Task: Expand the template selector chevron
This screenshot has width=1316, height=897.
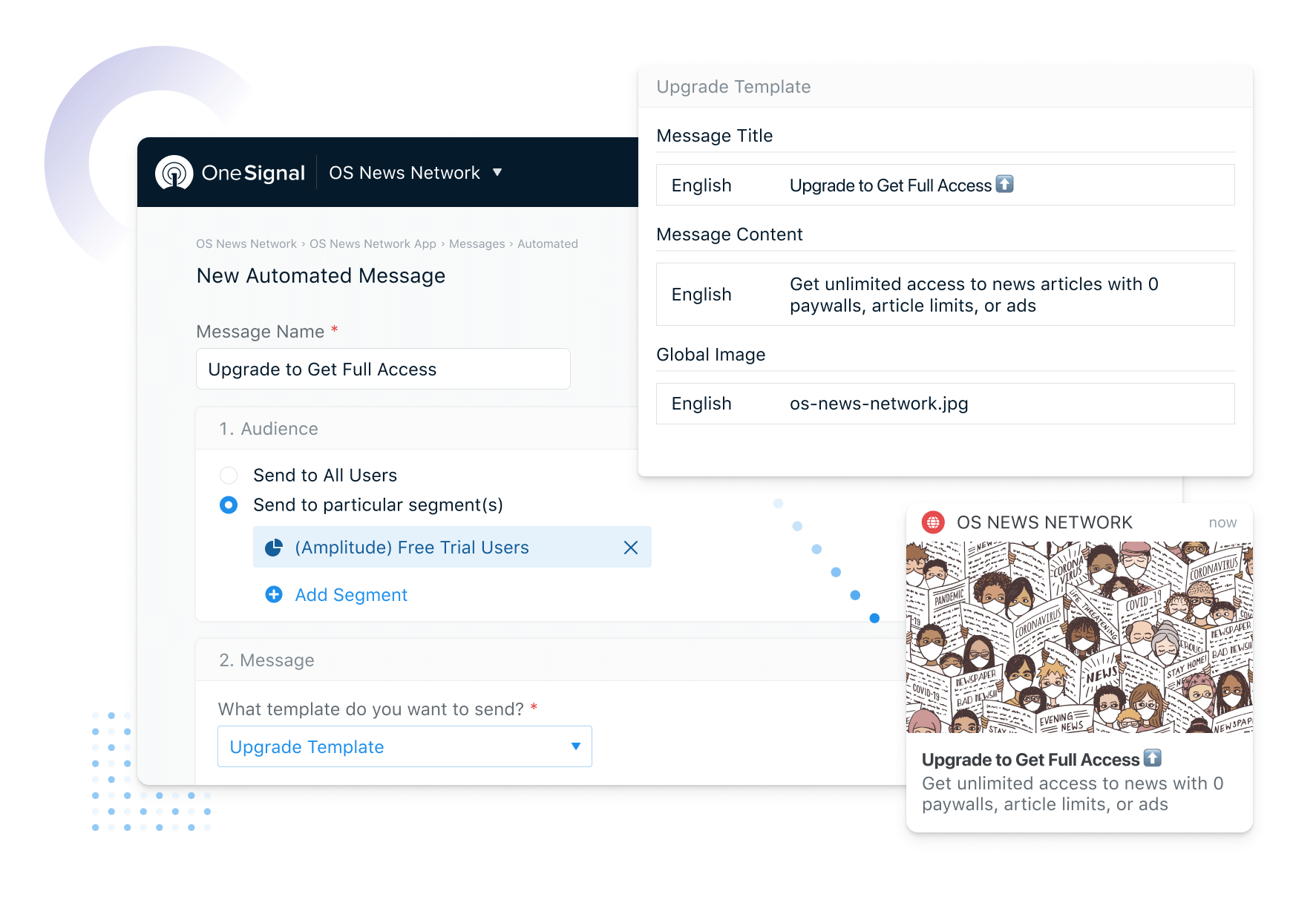Action: (x=574, y=746)
